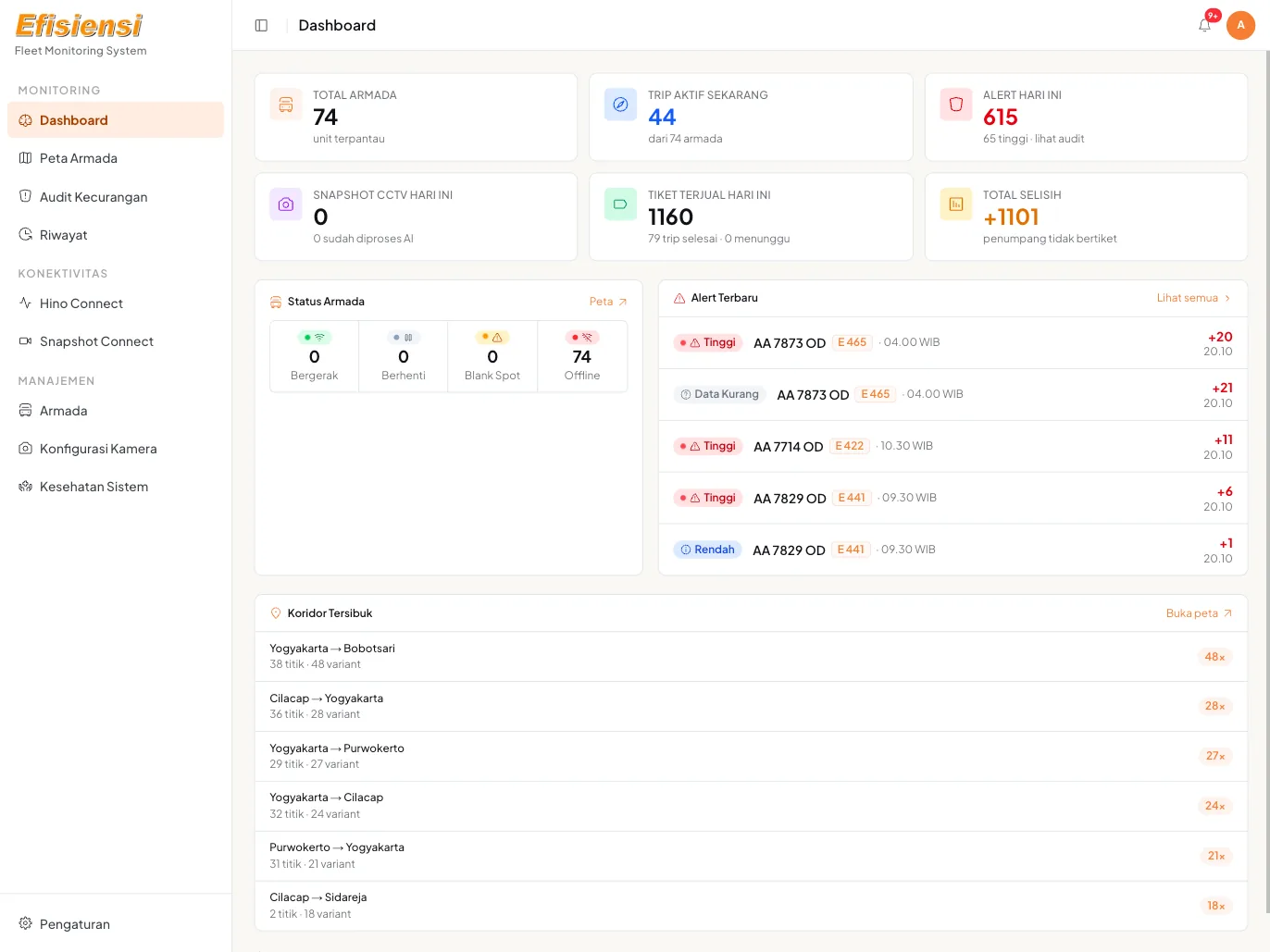Toggle the sidebar collapse icon

coord(261,26)
